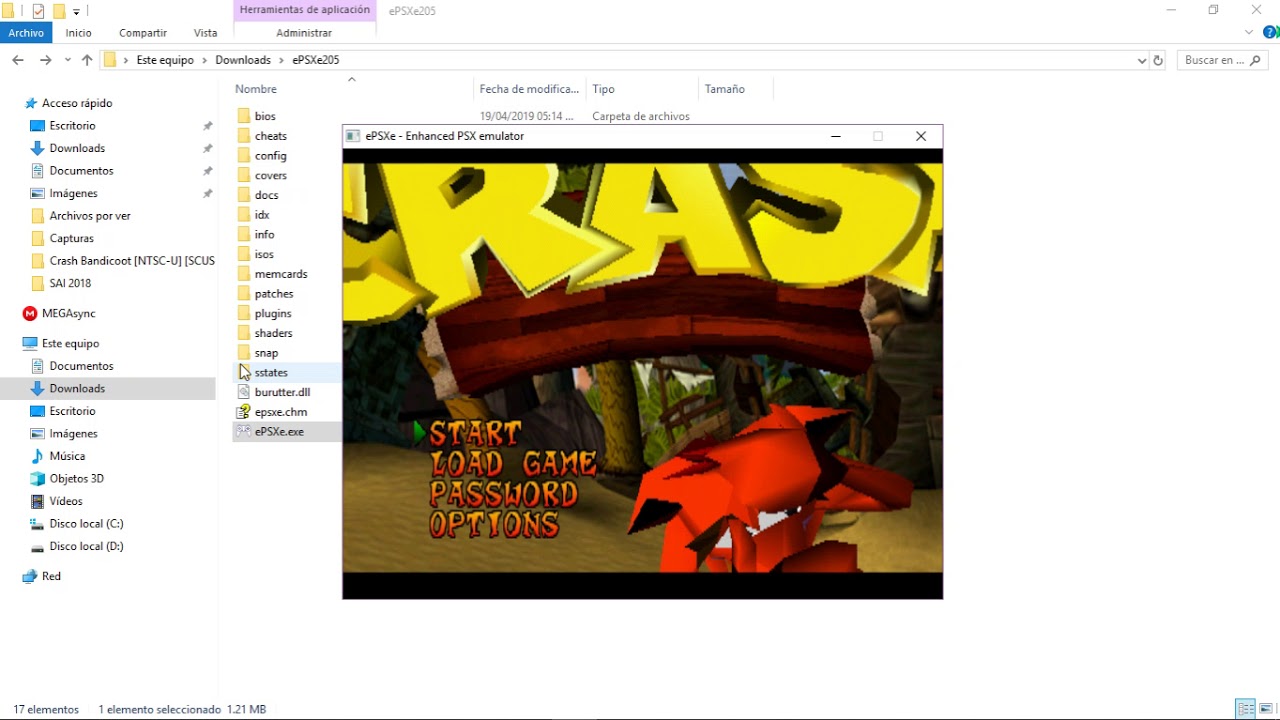1280x720 pixels.
Task: Select Herramientas de aplicación tab
Action: [305, 10]
